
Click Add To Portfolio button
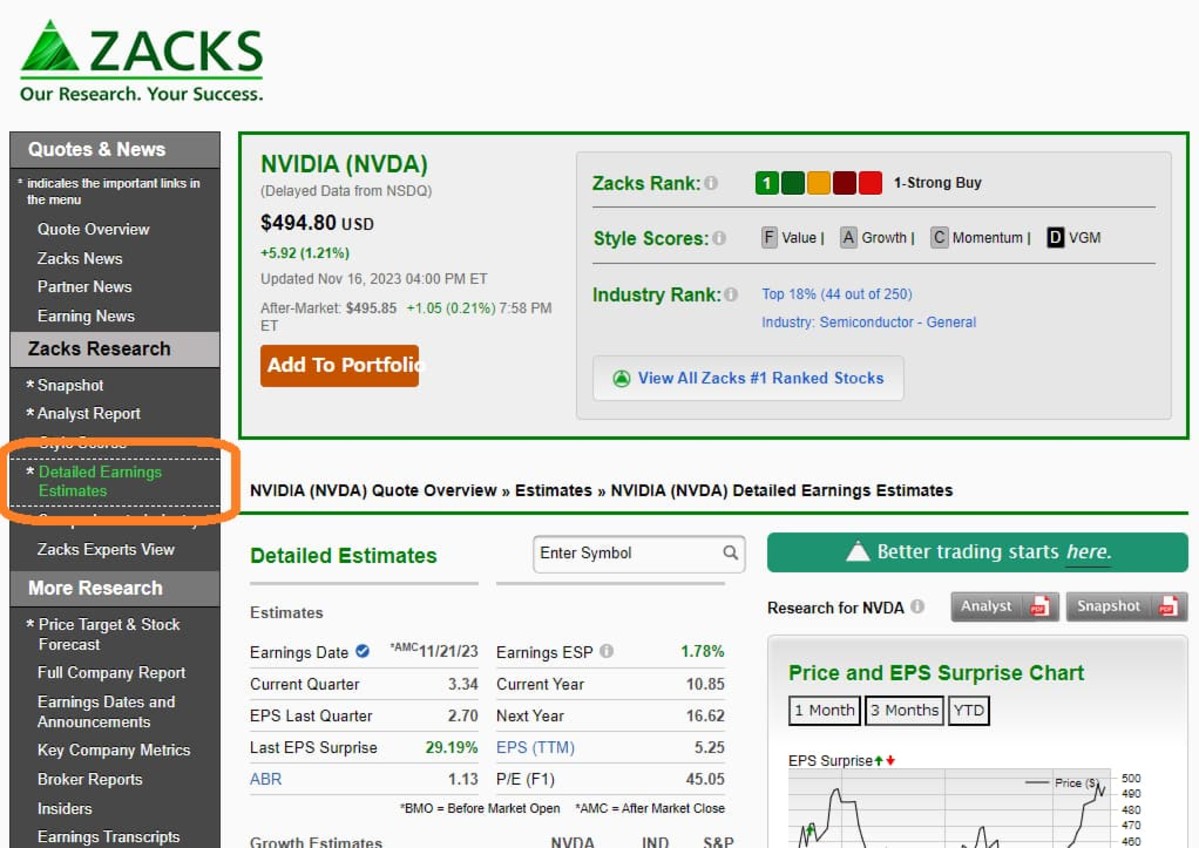[340, 366]
